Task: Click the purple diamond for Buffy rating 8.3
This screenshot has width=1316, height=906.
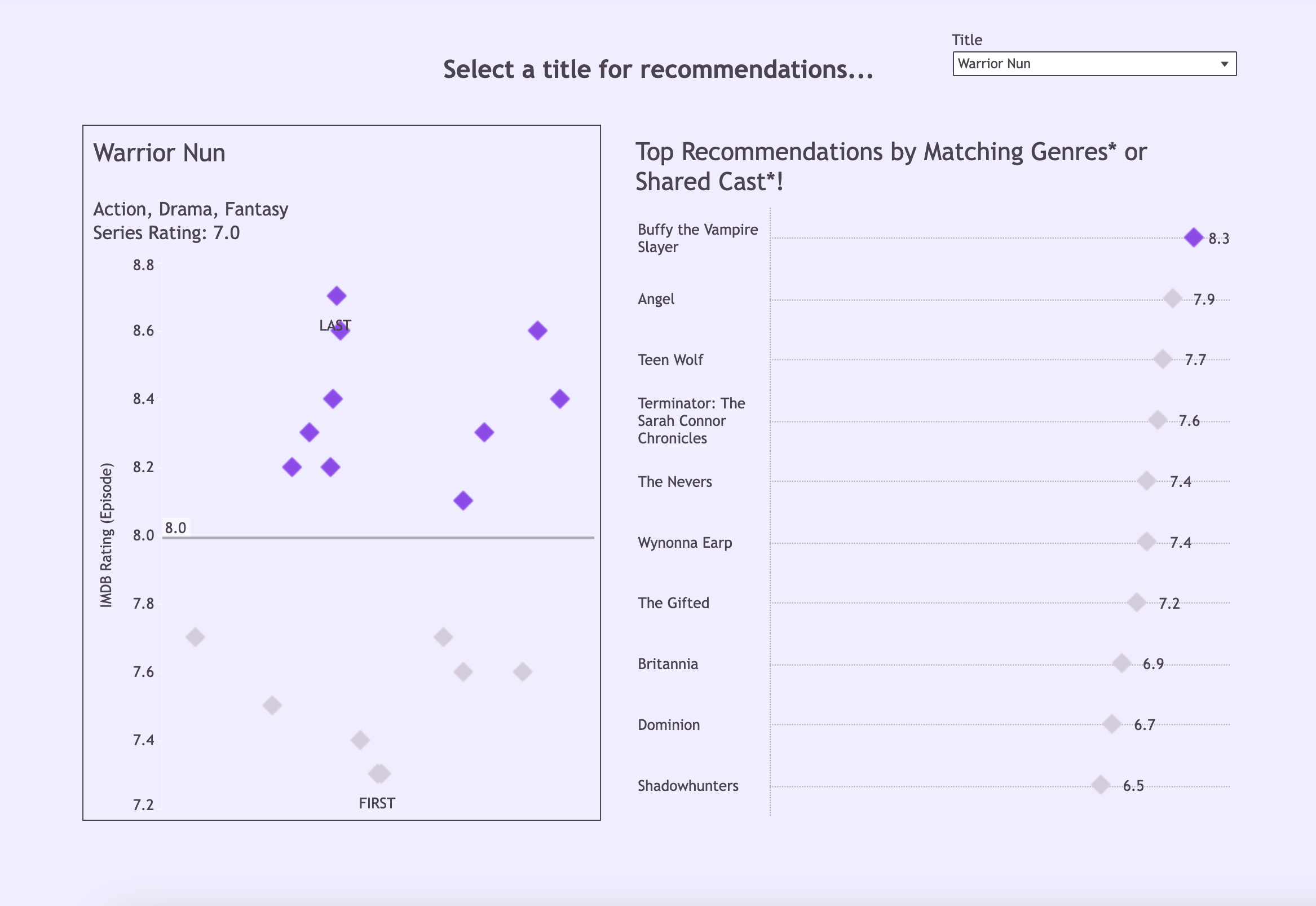Action: point(1194,238)
